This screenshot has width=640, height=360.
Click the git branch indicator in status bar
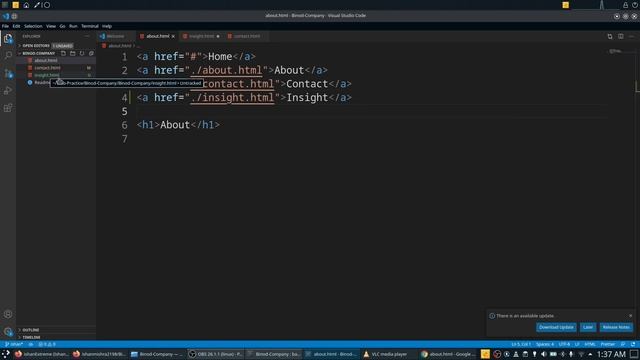tap(14, 344)
